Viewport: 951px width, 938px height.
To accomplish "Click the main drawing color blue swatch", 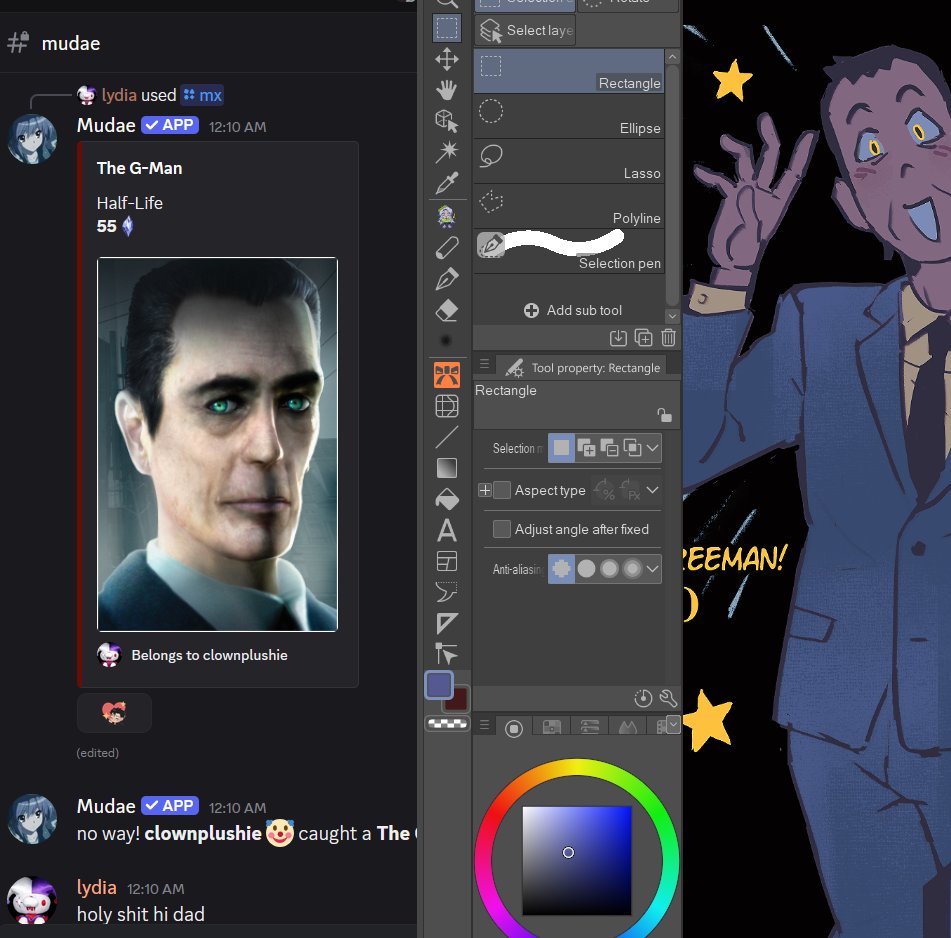I will [439, 685].
